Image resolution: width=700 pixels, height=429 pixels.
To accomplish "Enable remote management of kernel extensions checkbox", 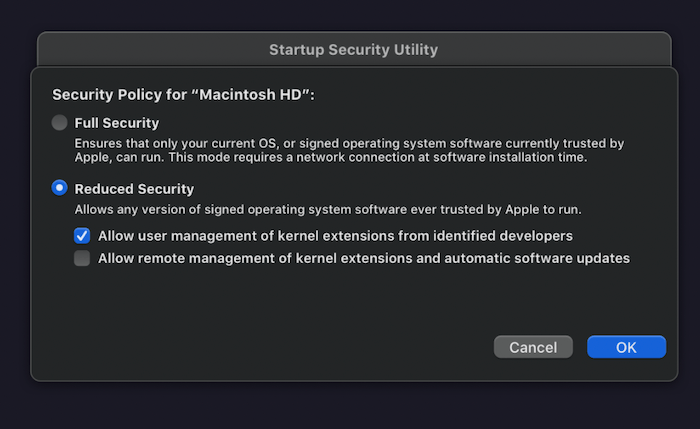I will point(82,258).
